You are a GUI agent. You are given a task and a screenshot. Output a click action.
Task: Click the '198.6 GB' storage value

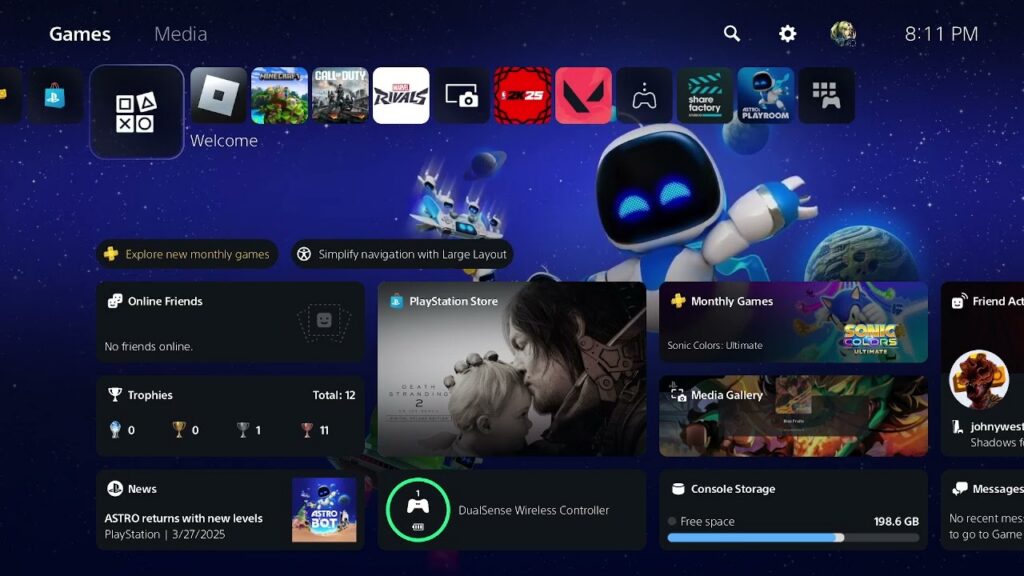896,521
